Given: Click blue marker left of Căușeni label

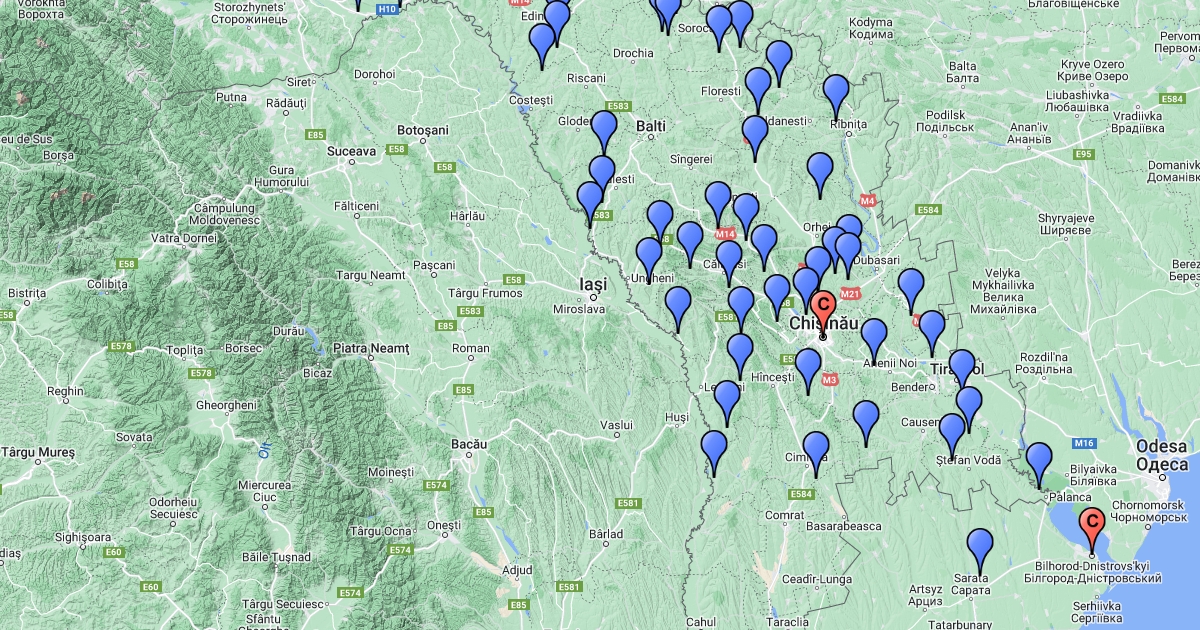Looking at the screenshot, I should click(x=866, y=419).
